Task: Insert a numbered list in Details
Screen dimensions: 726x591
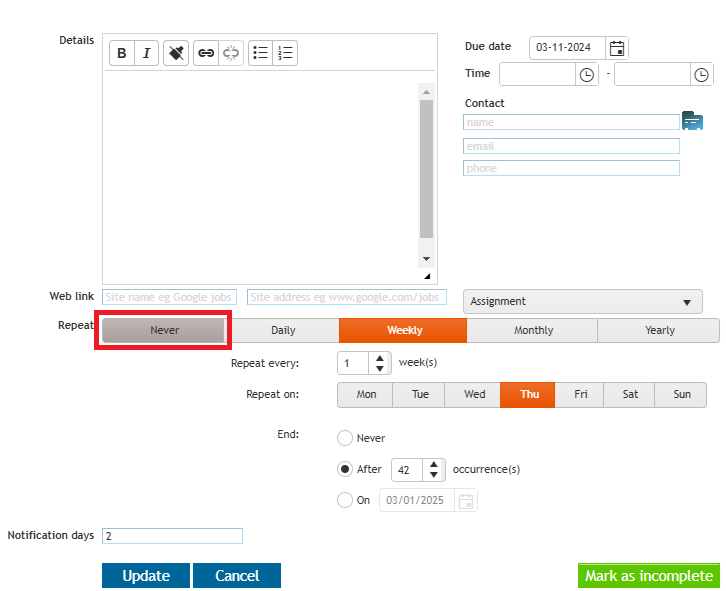Action: tap(285, 53)
